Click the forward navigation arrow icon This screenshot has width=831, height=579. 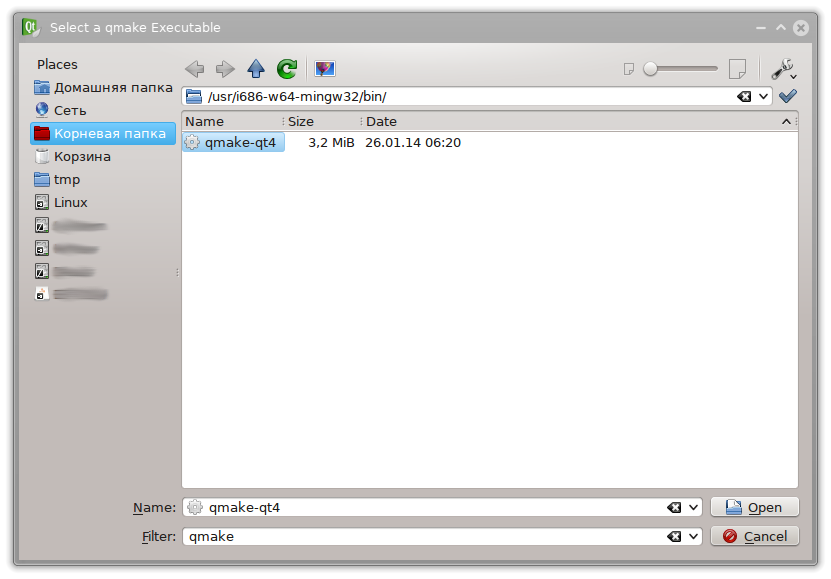225,68
